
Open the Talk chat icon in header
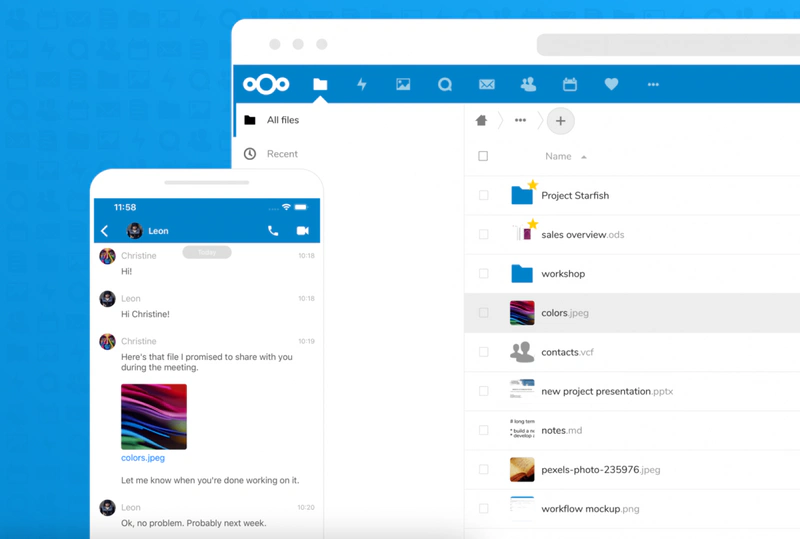pyautogui.click(x=445, y=84)
